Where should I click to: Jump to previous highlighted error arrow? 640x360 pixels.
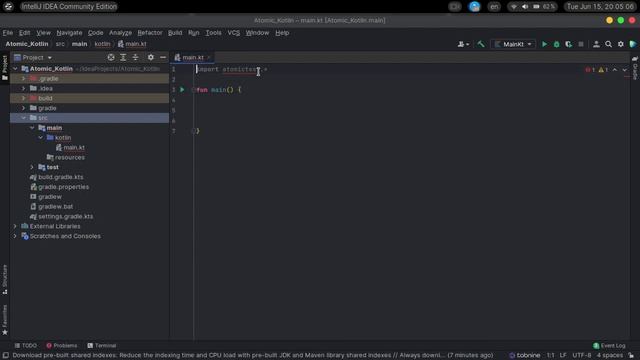point(615,70)
